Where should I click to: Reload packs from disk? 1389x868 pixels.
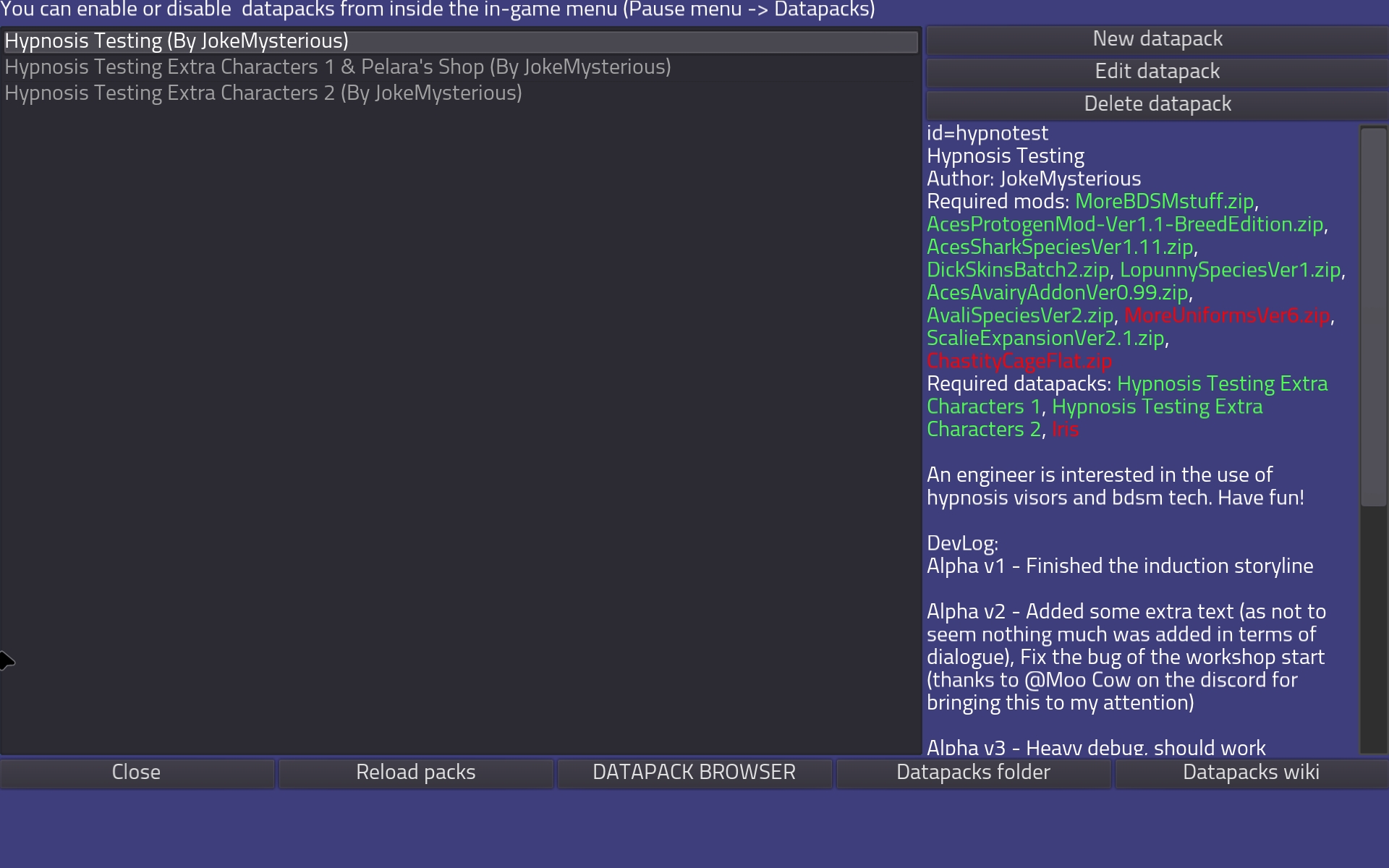click(x=415, y=773)
